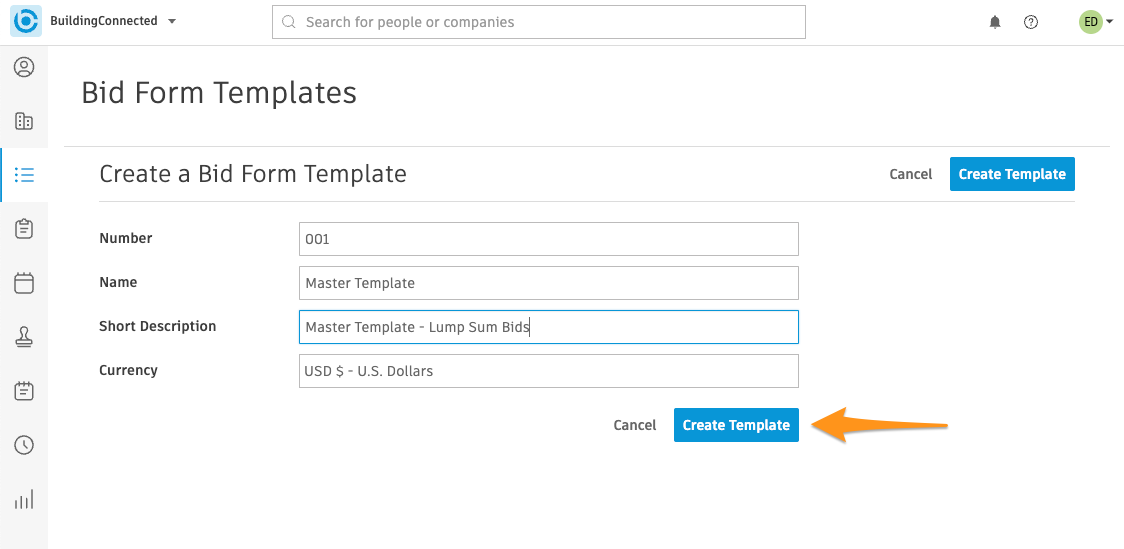
Task: Open the calendar note icon in the sidebar
Action: (24, 391)
